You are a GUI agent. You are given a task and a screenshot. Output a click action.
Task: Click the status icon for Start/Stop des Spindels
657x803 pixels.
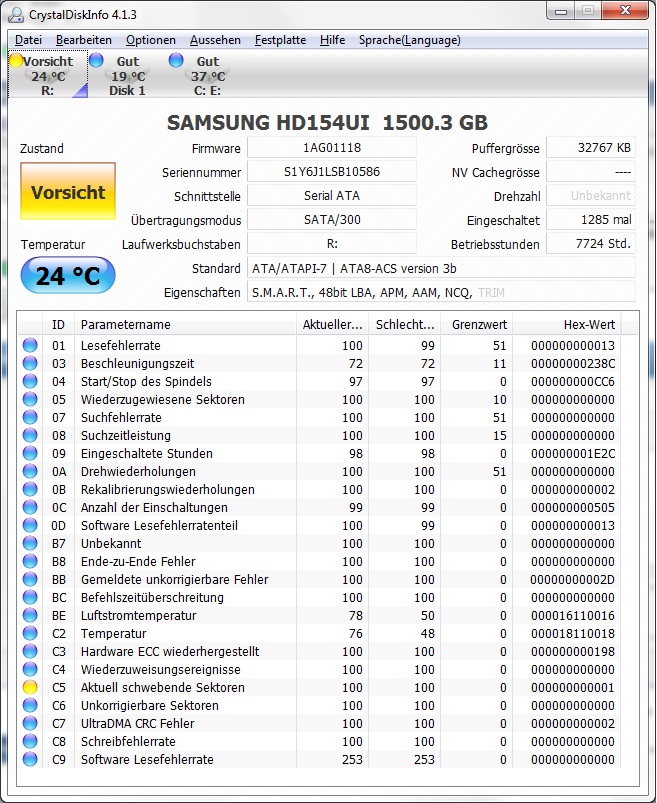[30, 381]
